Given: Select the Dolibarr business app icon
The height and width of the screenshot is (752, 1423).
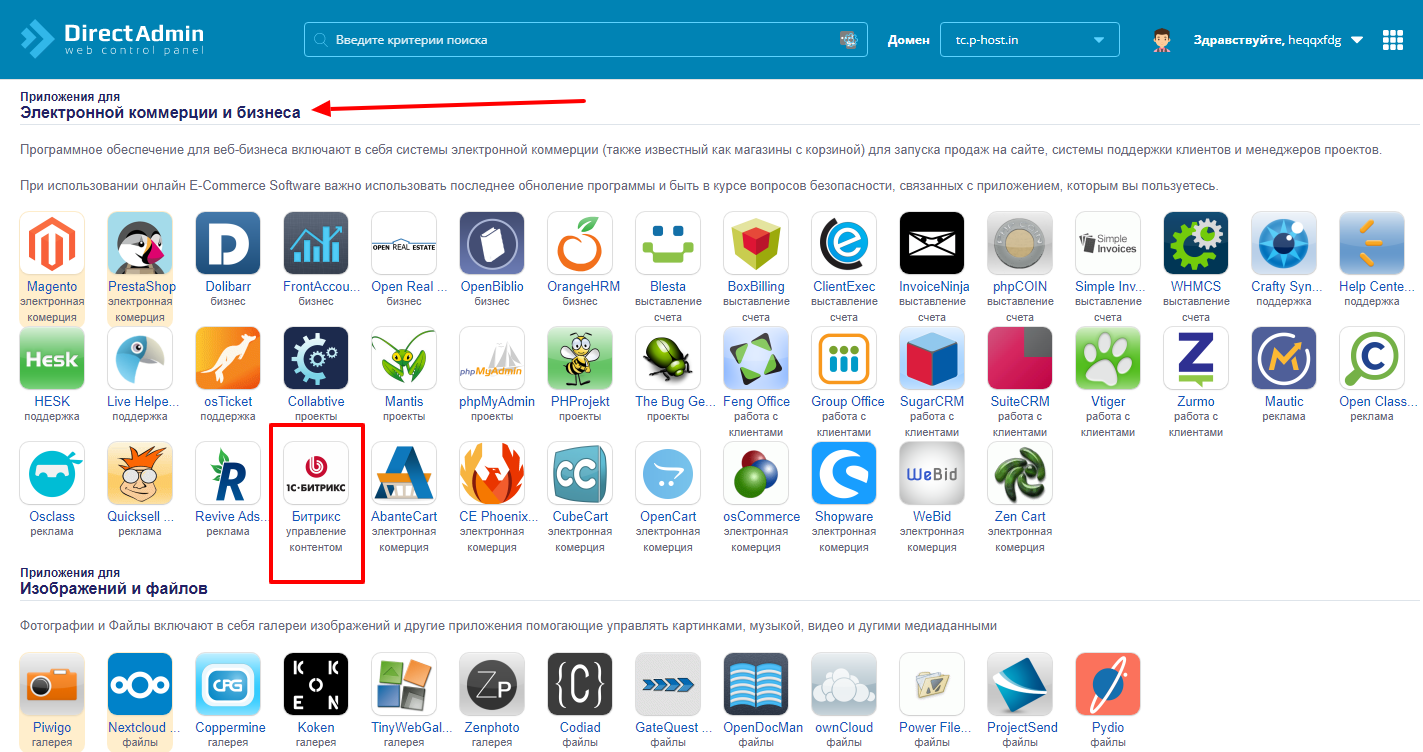Looking at the screenshot, I should point(228,243).
